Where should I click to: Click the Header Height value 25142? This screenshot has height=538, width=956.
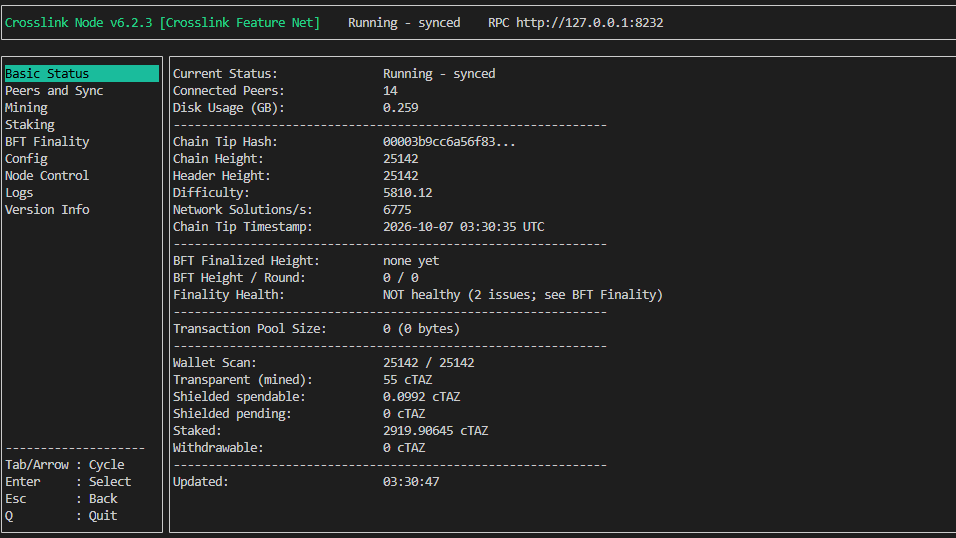click(x=401, y=176)
